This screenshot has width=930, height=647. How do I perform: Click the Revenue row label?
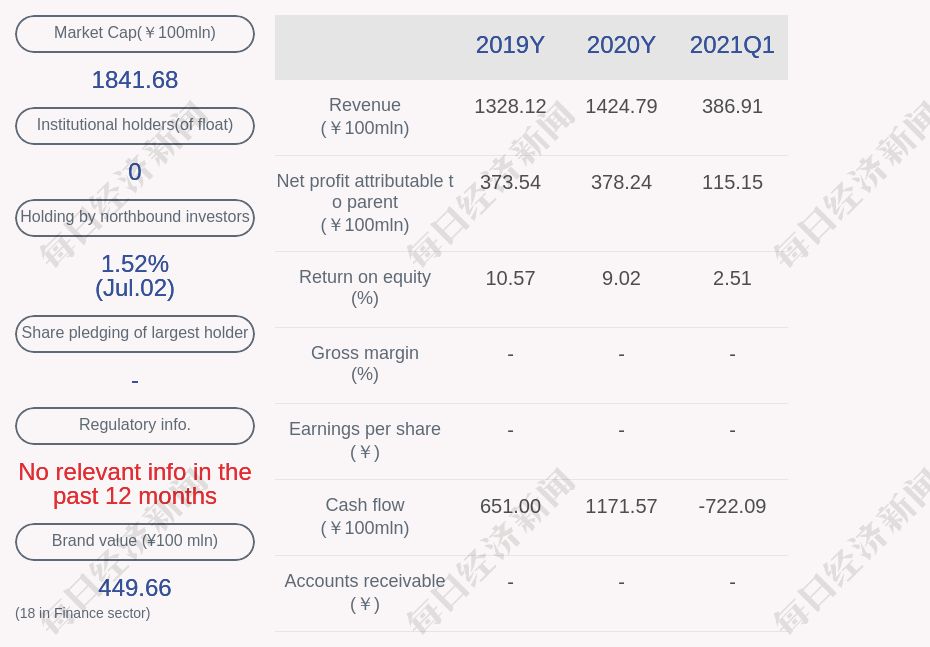pyautogui.click(x=365, y=116)
